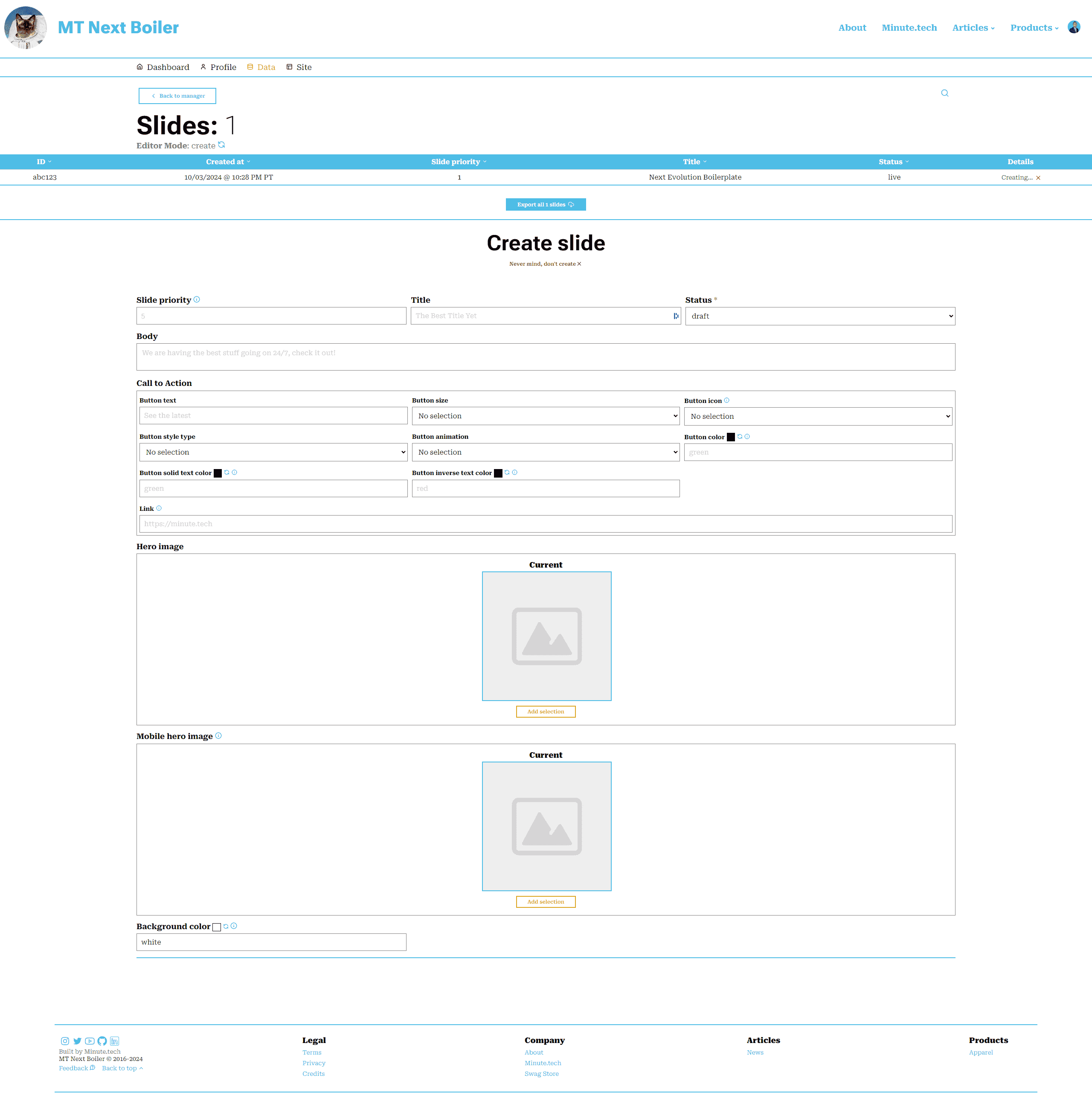Open Button inverse text color swatch
This screenshot has height=1101, width=1092.
pyautogui.click(x=498, y=473)
